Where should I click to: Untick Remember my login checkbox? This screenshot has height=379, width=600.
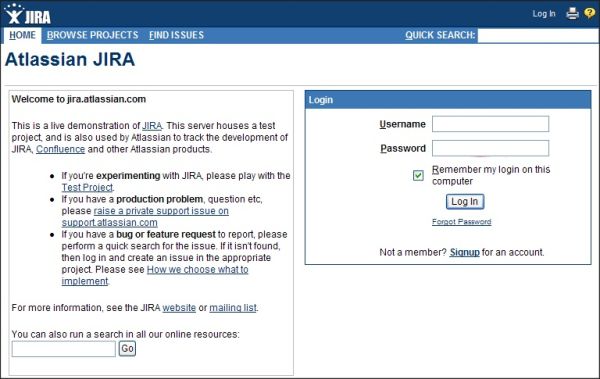(x=418, y=176)
